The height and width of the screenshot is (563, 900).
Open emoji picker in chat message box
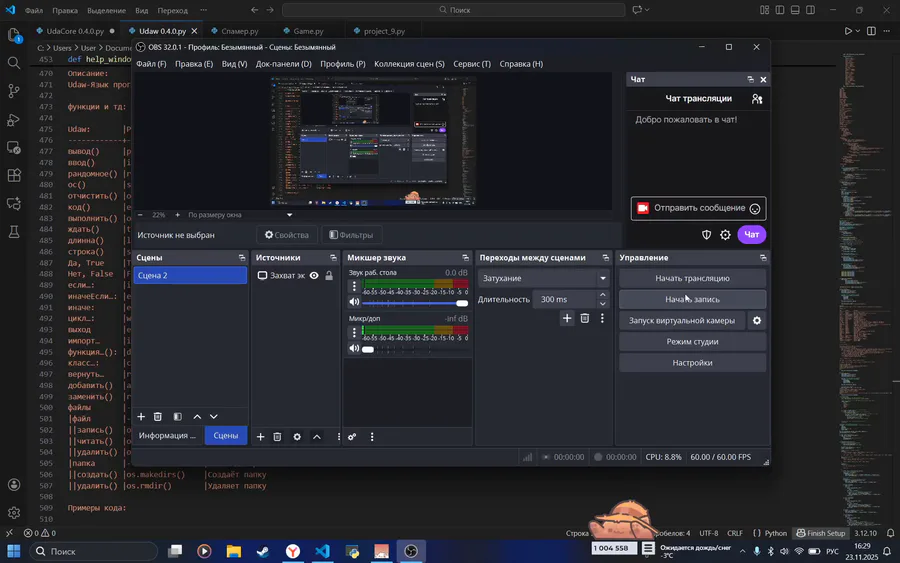click(x=755, y=209)
